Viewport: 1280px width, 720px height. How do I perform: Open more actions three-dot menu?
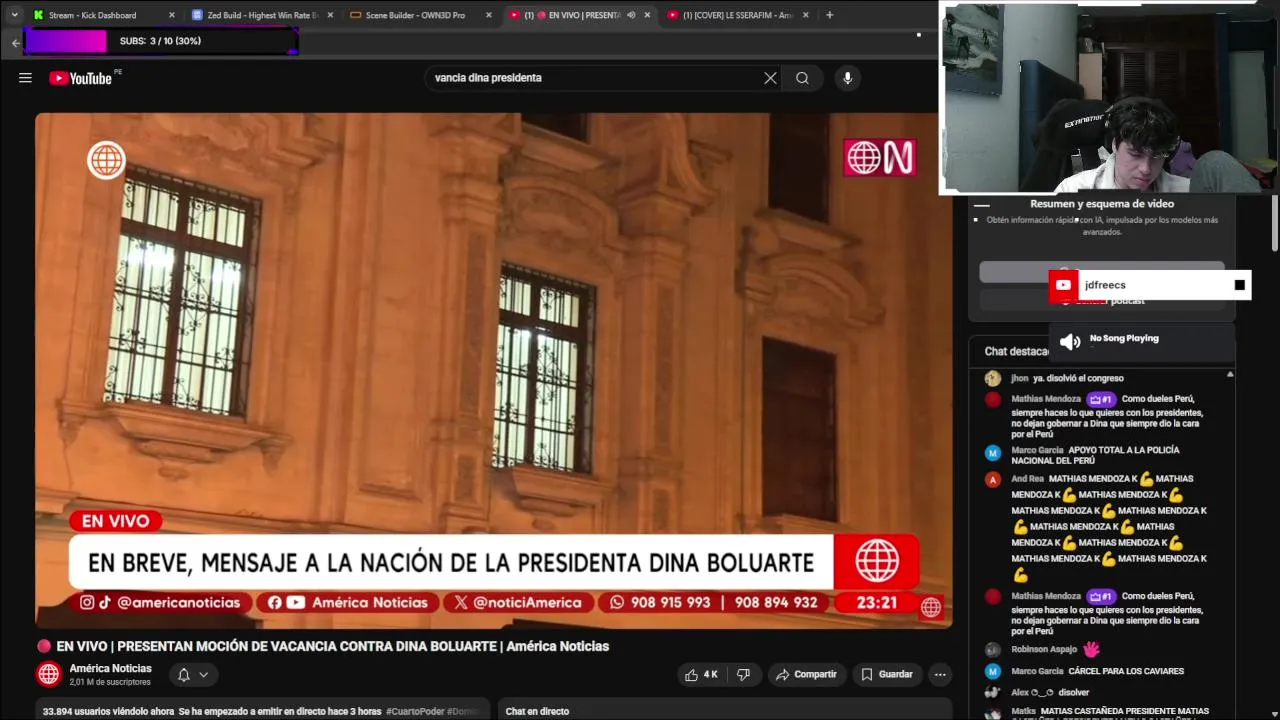[940, 674]
